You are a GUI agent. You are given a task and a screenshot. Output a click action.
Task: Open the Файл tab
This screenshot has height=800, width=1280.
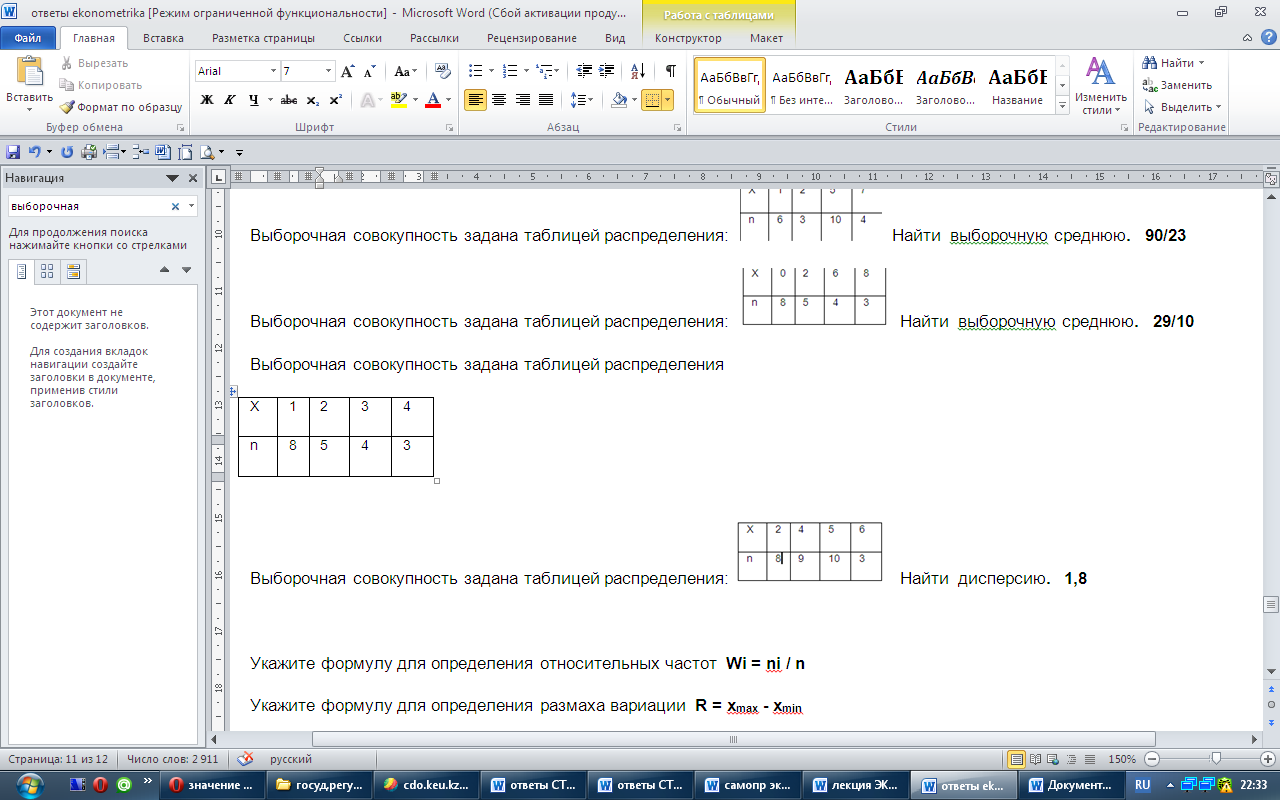(28, 38)
